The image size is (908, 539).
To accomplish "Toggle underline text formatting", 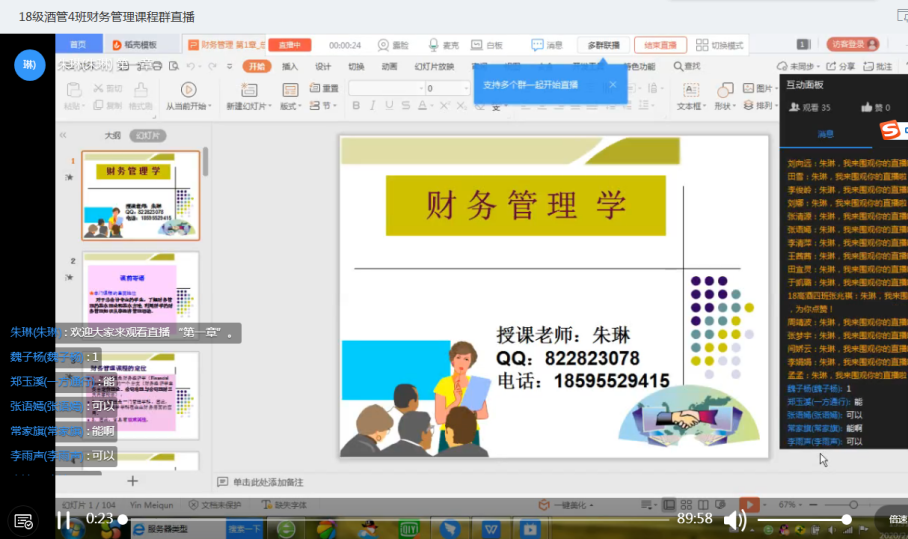I will coord(390,106).
